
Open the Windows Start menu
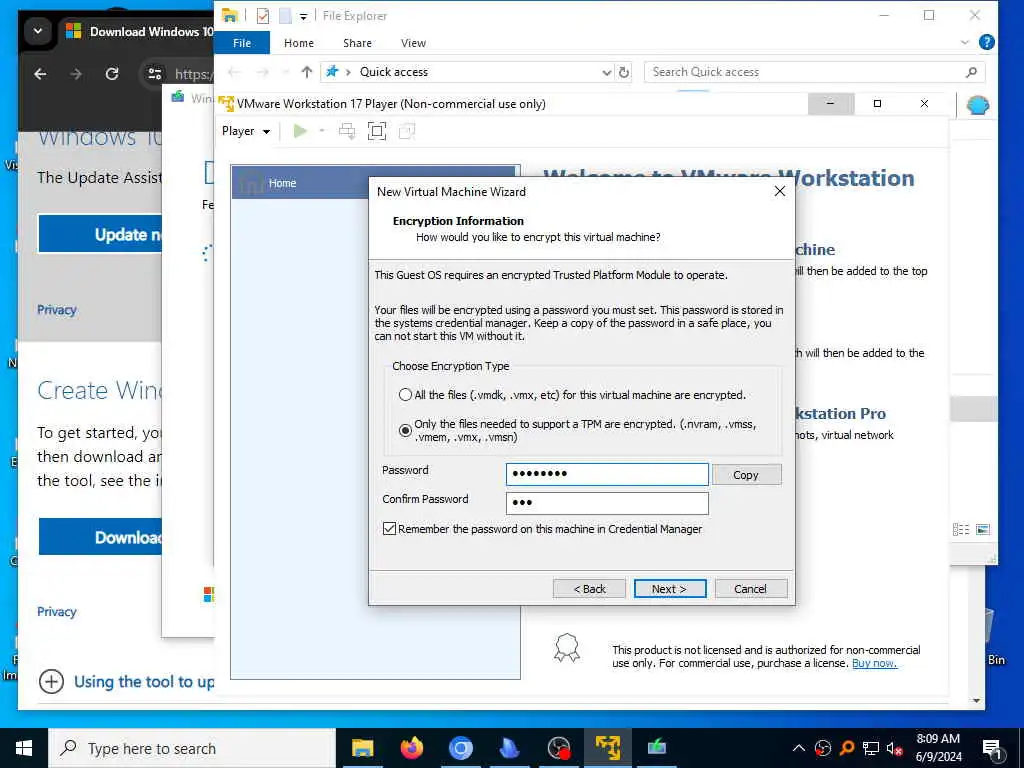(24, 748)
